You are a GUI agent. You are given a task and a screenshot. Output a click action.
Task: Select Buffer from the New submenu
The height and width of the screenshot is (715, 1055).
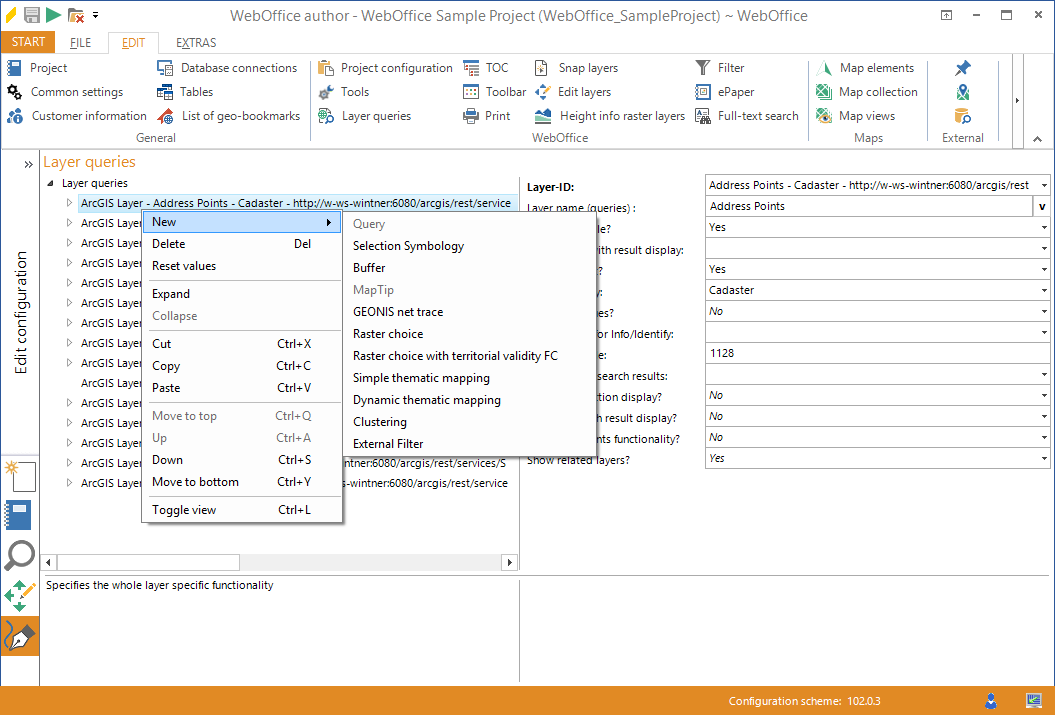pyautogui.click(x=369, y=269)
